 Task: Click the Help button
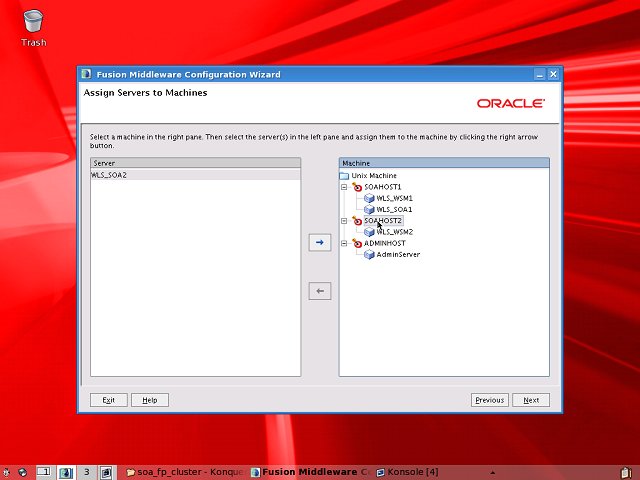(x=150, y=400)
